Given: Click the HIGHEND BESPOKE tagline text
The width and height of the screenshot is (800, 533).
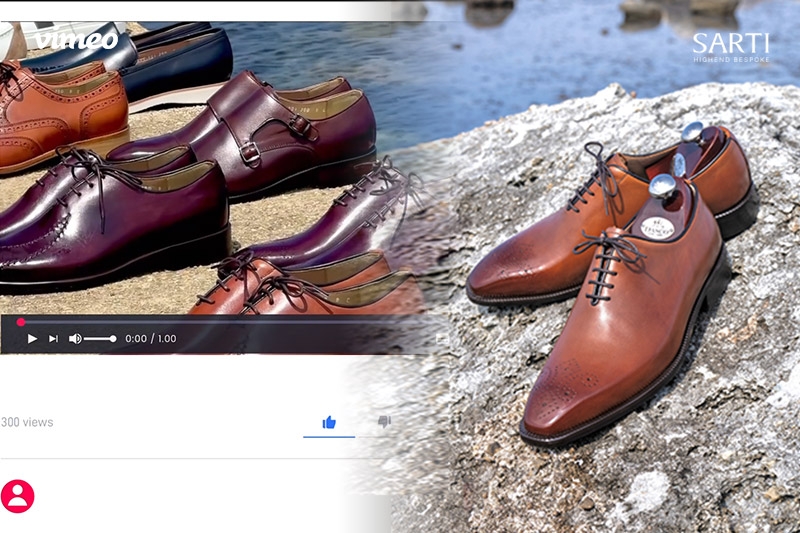Looking at the screenshot, I should coord(731,60).
